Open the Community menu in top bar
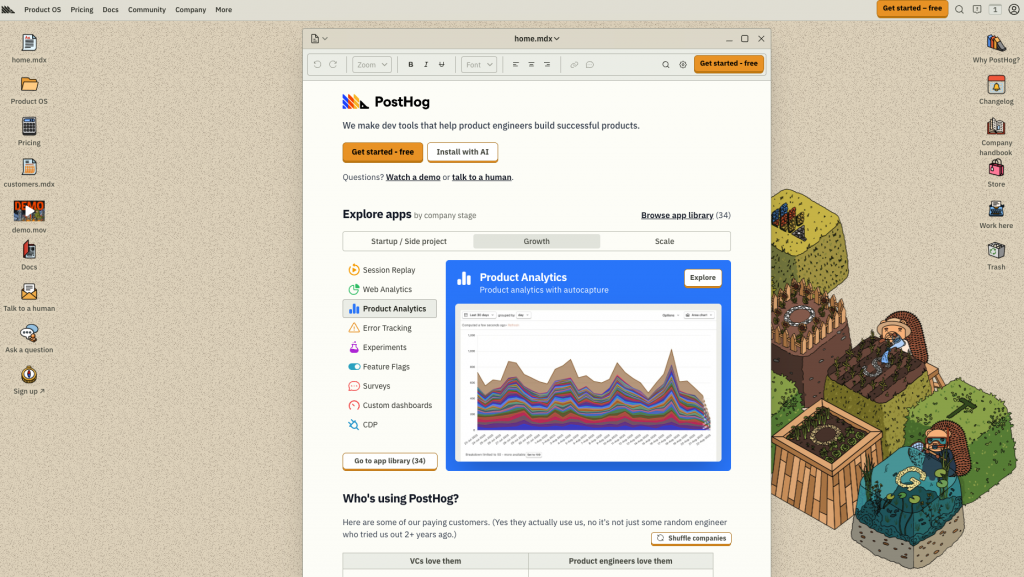This screenshot has height=577, width=1024. click(147, 10)
